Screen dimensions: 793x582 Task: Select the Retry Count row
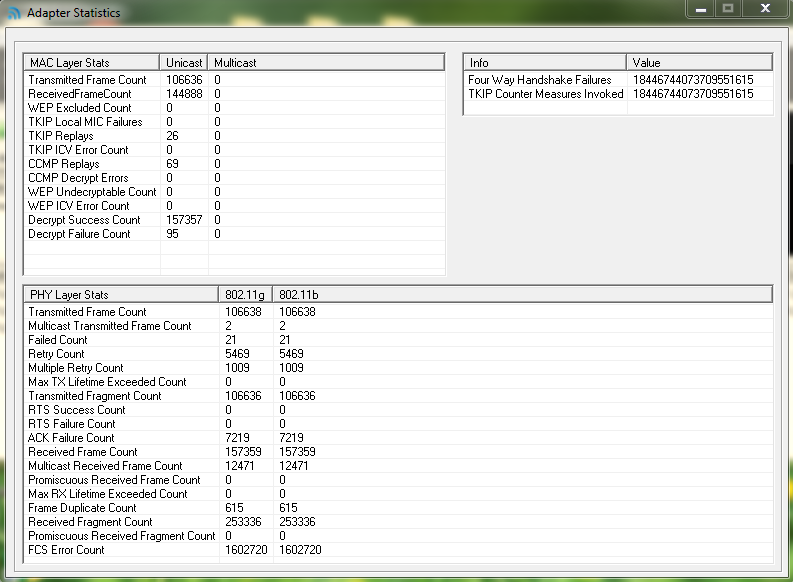pos(399,354)
